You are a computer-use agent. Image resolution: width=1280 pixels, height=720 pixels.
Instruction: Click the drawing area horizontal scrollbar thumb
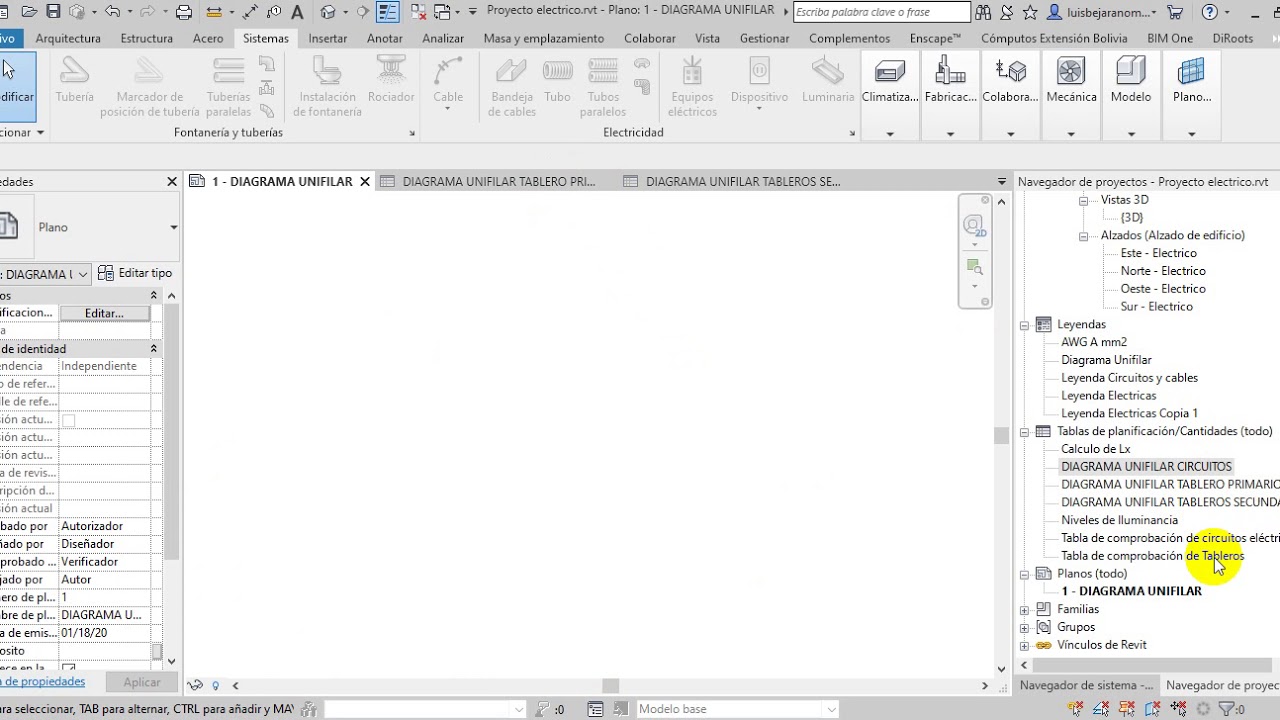pos(610,686)
